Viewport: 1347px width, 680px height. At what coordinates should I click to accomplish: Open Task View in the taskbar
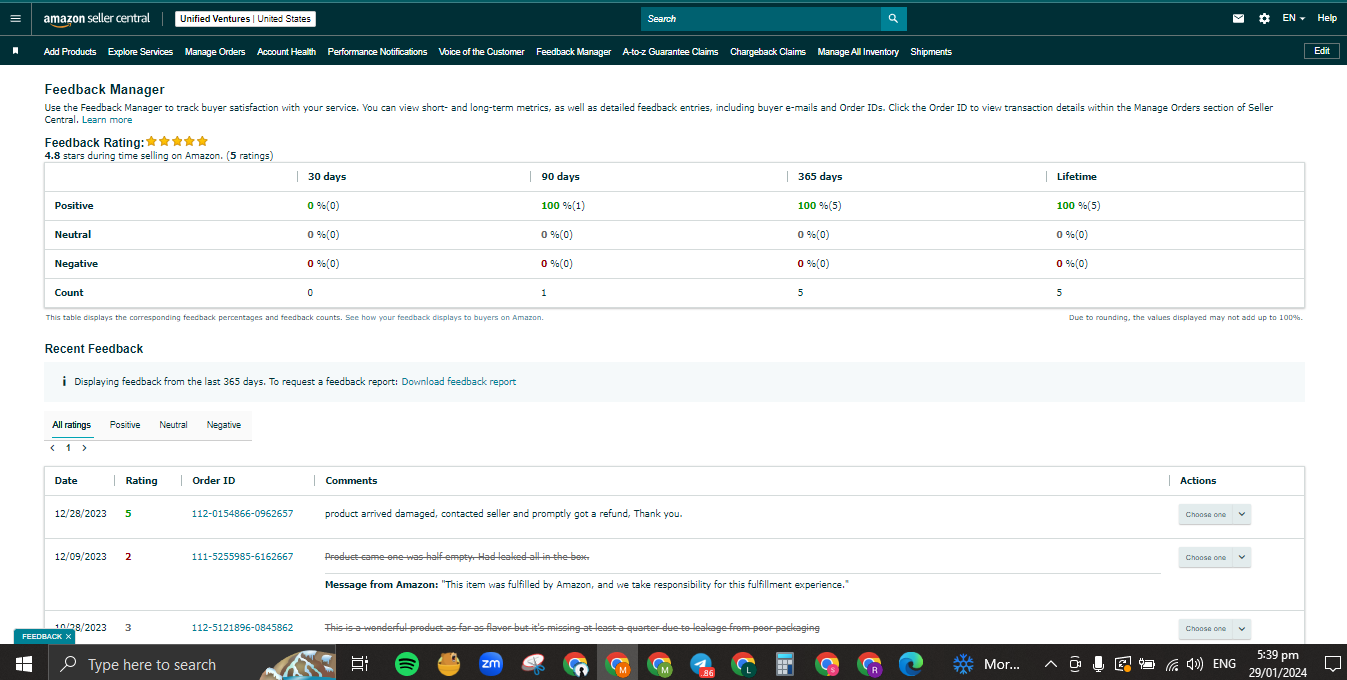(x=360, y=663)
